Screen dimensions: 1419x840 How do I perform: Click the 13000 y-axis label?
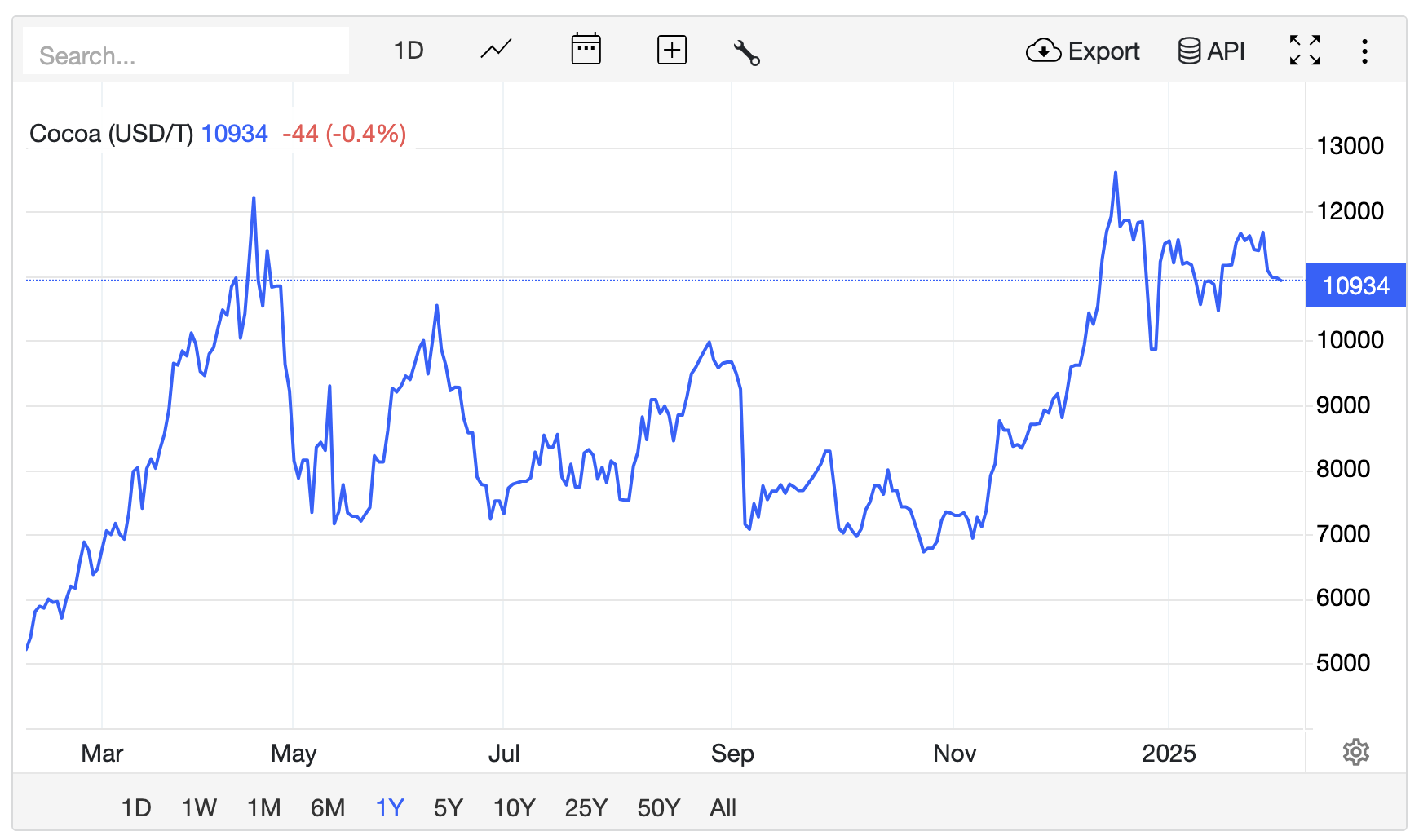[1350, 146]
